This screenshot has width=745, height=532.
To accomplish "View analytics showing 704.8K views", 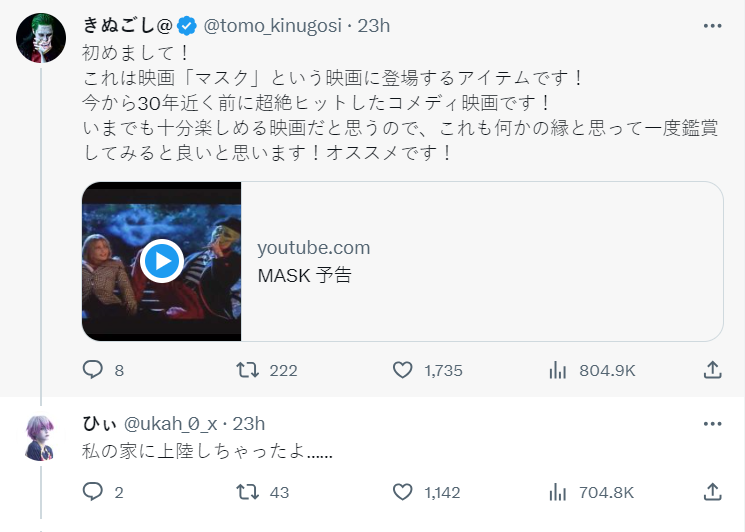I will point(558,491).
